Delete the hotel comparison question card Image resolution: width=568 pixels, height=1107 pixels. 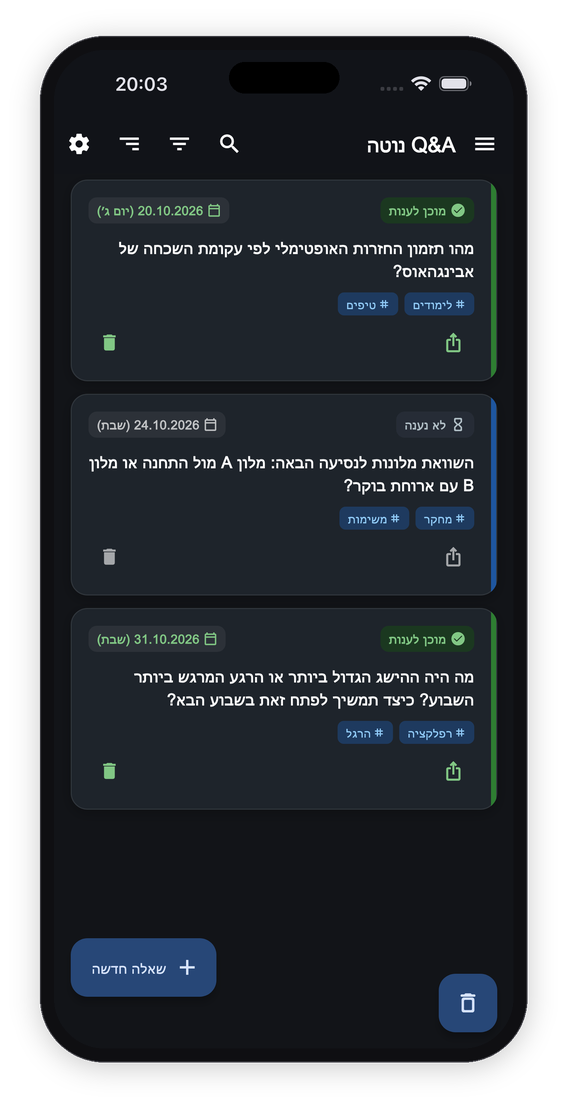tap(109, 557)
